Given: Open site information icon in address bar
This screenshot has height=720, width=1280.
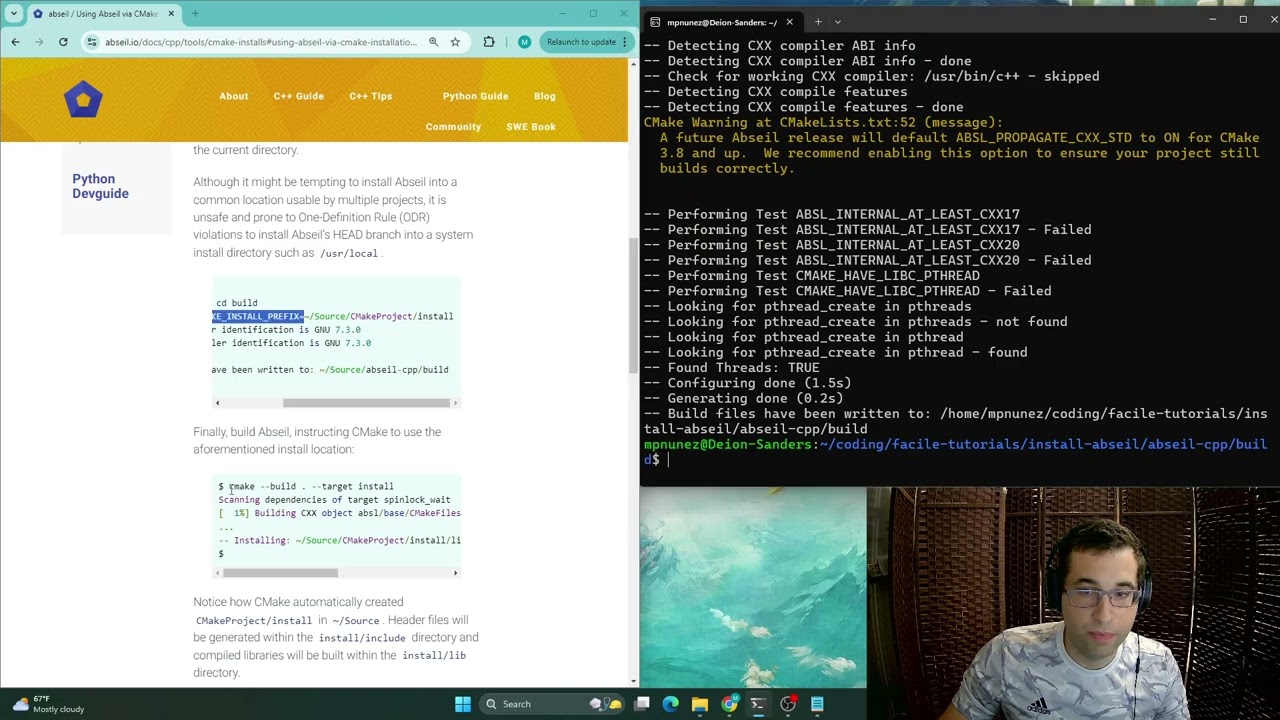Looking at the screenshot, I should pyautogui.click(x=92, y=42).
